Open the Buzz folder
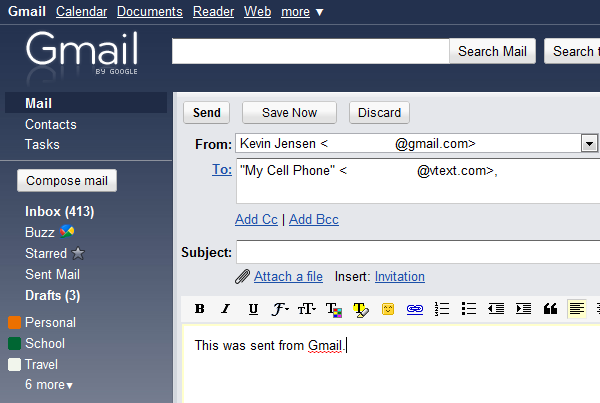Screen dimensions: 600x403 [40, 232]
